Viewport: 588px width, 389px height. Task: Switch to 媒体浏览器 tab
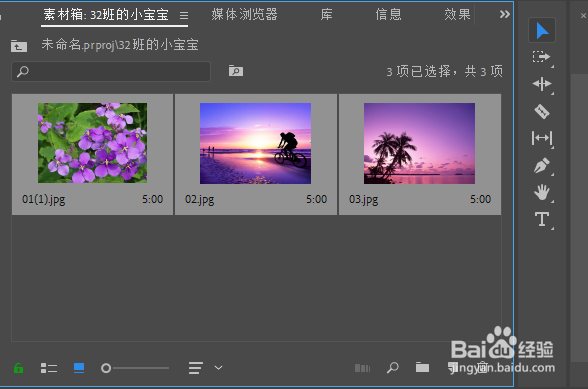244,14
